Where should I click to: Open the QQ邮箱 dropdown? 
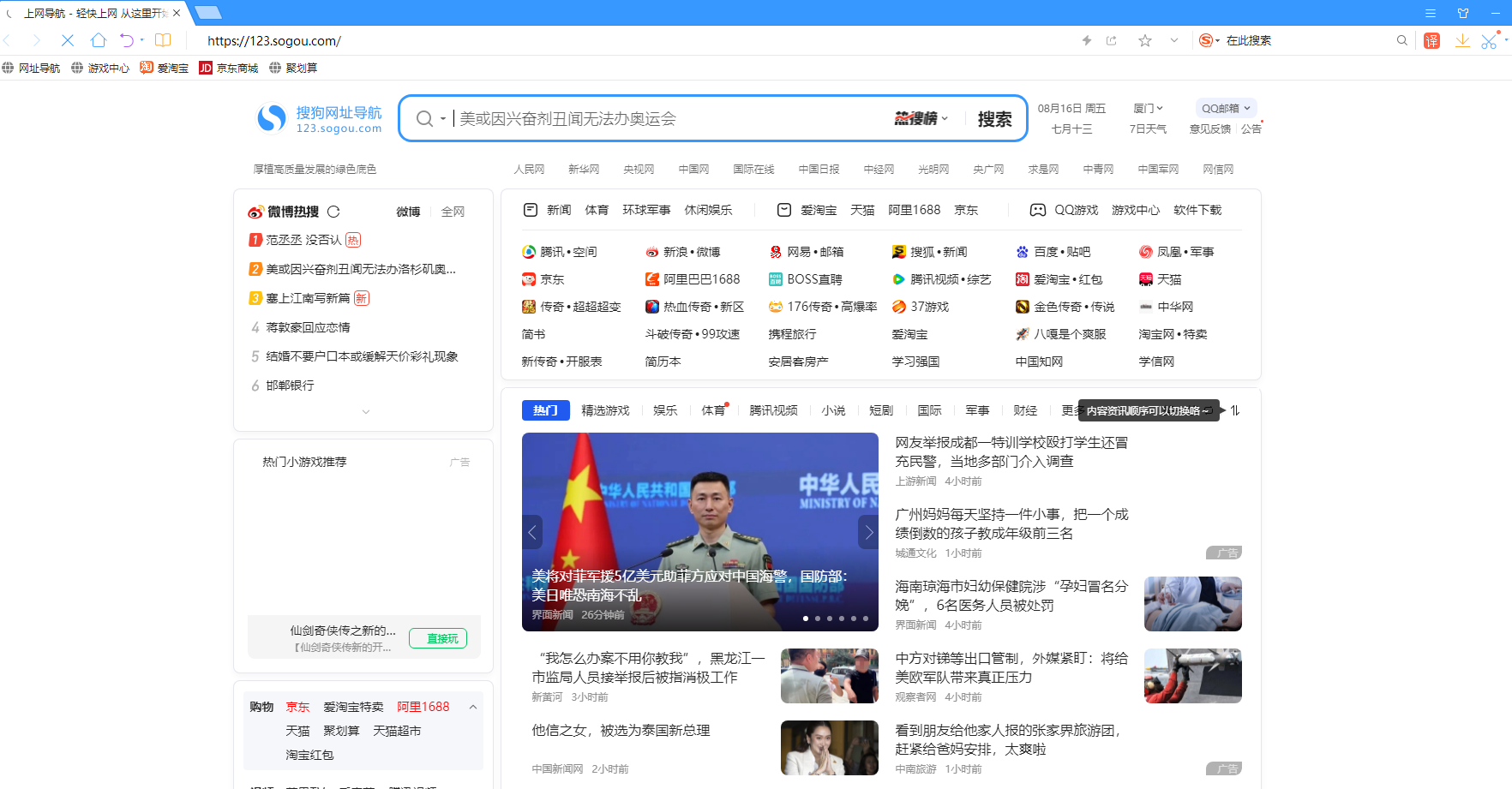1226,108
